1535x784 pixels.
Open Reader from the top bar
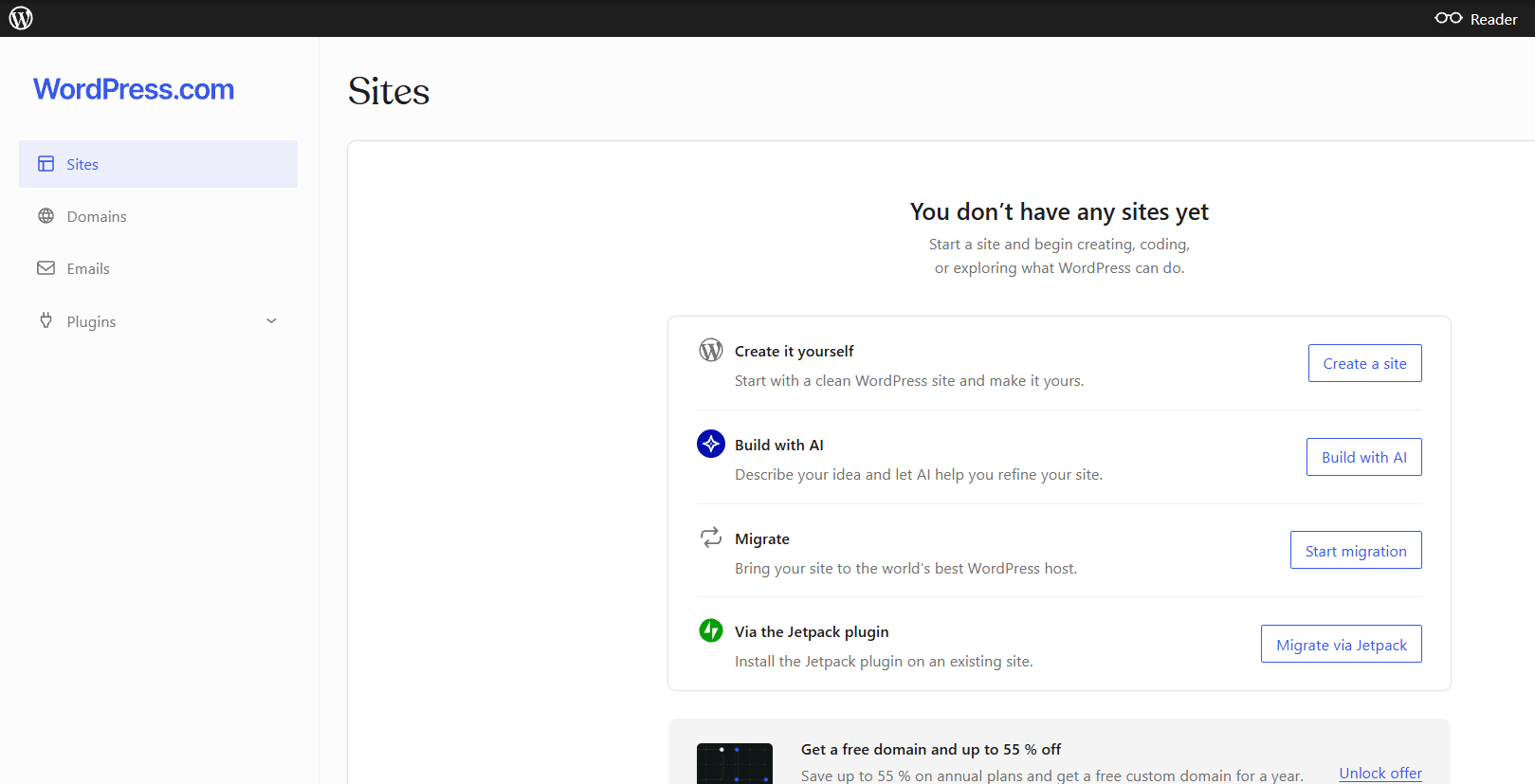[1476, 19]
